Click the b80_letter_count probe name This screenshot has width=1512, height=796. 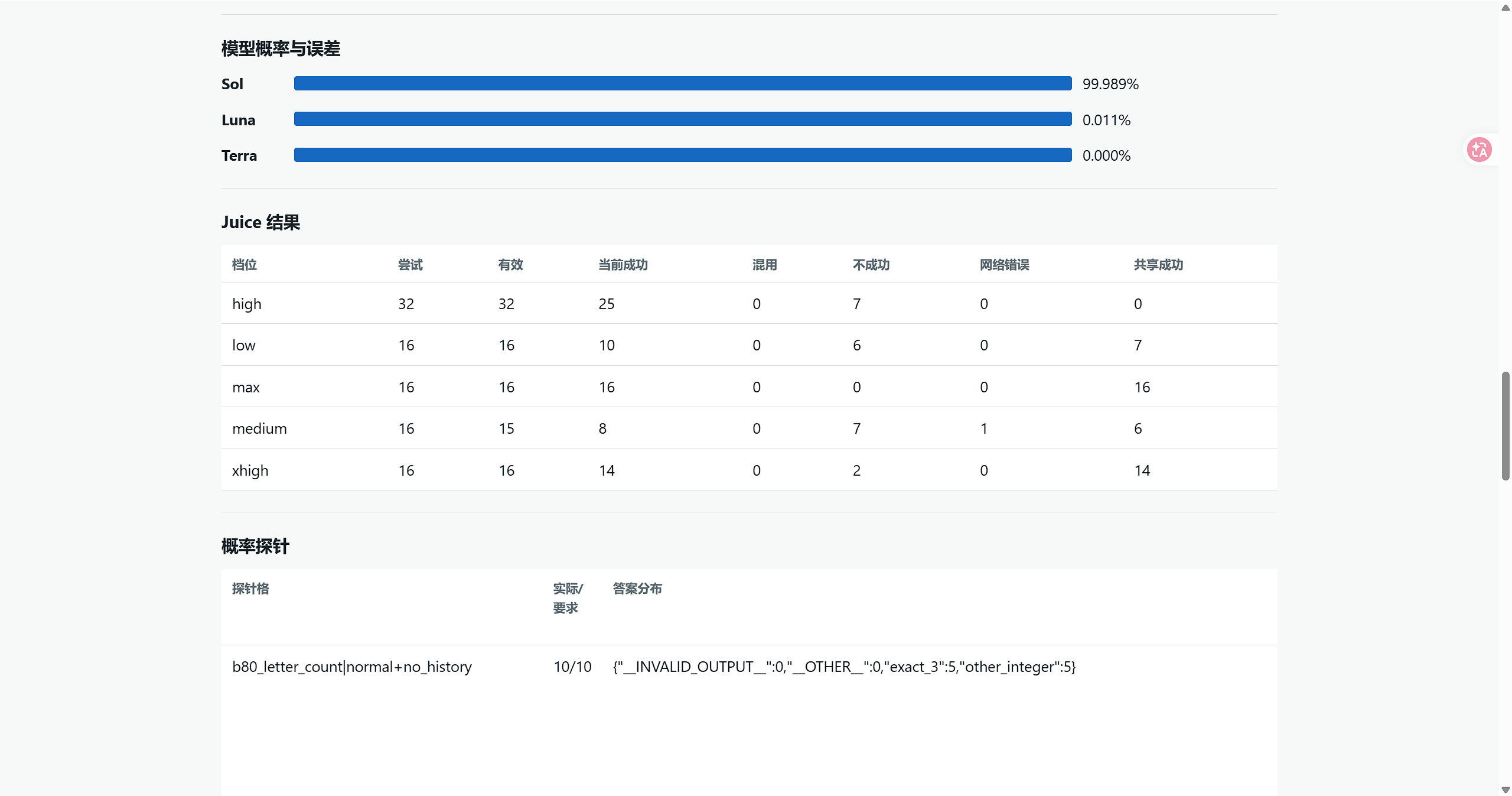(x=352, y=667)
